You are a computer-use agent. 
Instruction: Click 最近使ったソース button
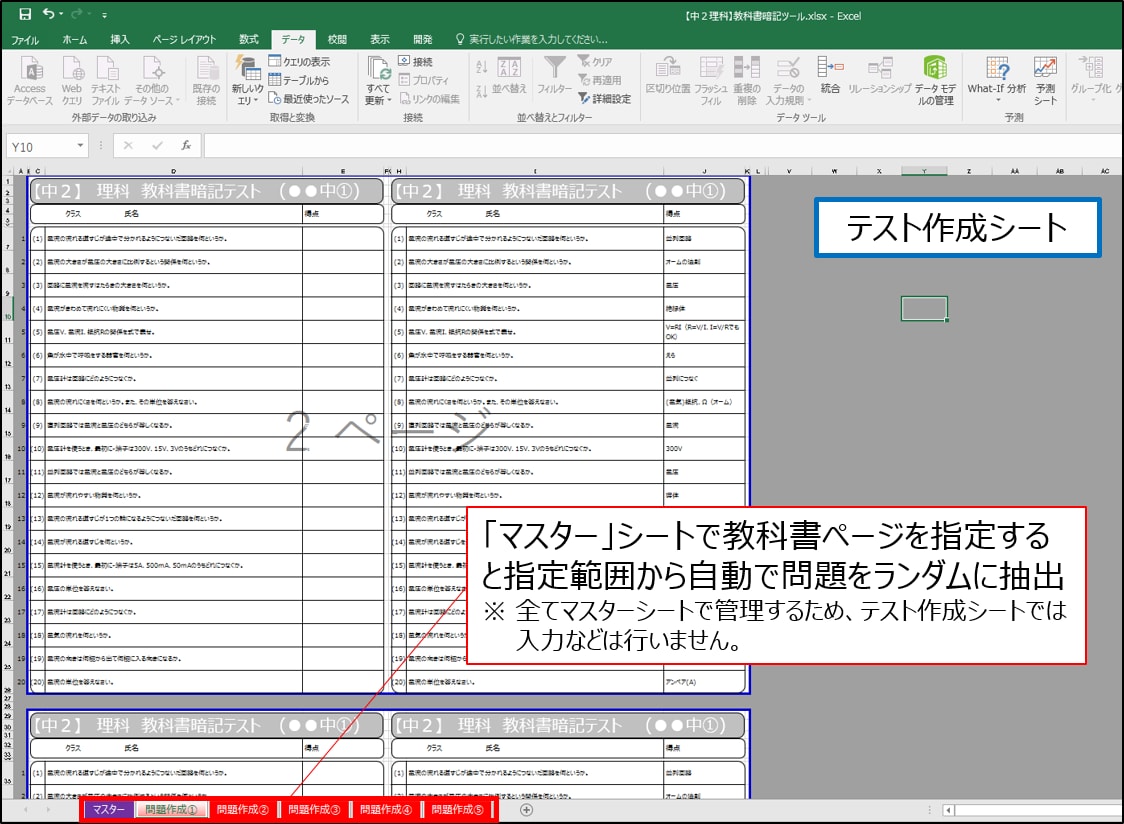(x=309, y=99)
